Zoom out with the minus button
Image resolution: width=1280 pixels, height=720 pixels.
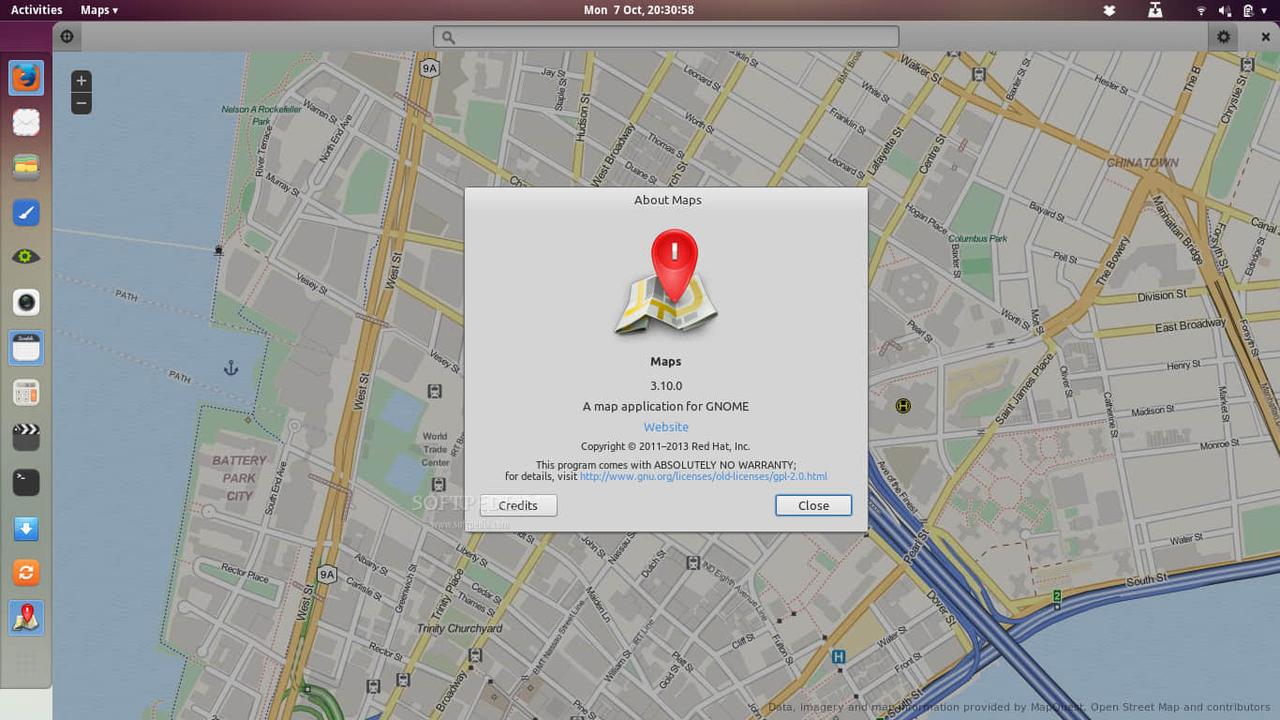point(81,103)
